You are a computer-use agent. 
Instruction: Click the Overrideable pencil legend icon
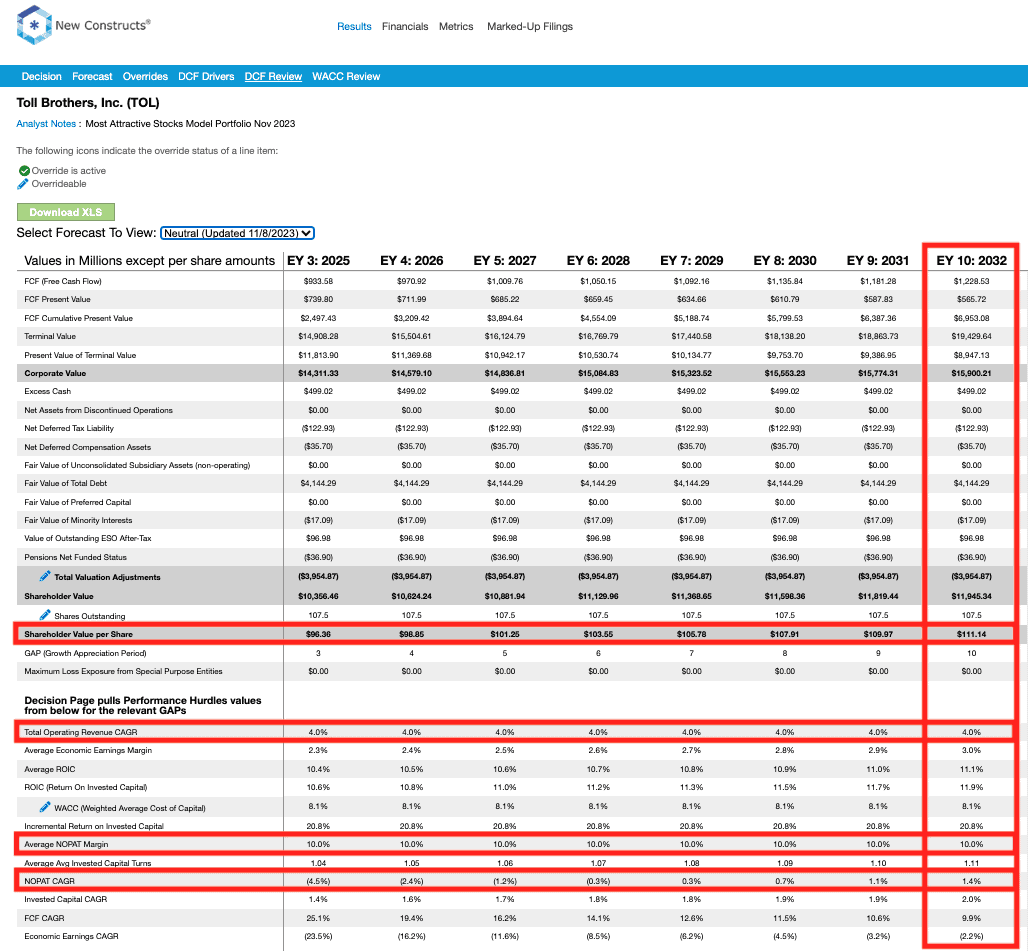coord(23,184)
